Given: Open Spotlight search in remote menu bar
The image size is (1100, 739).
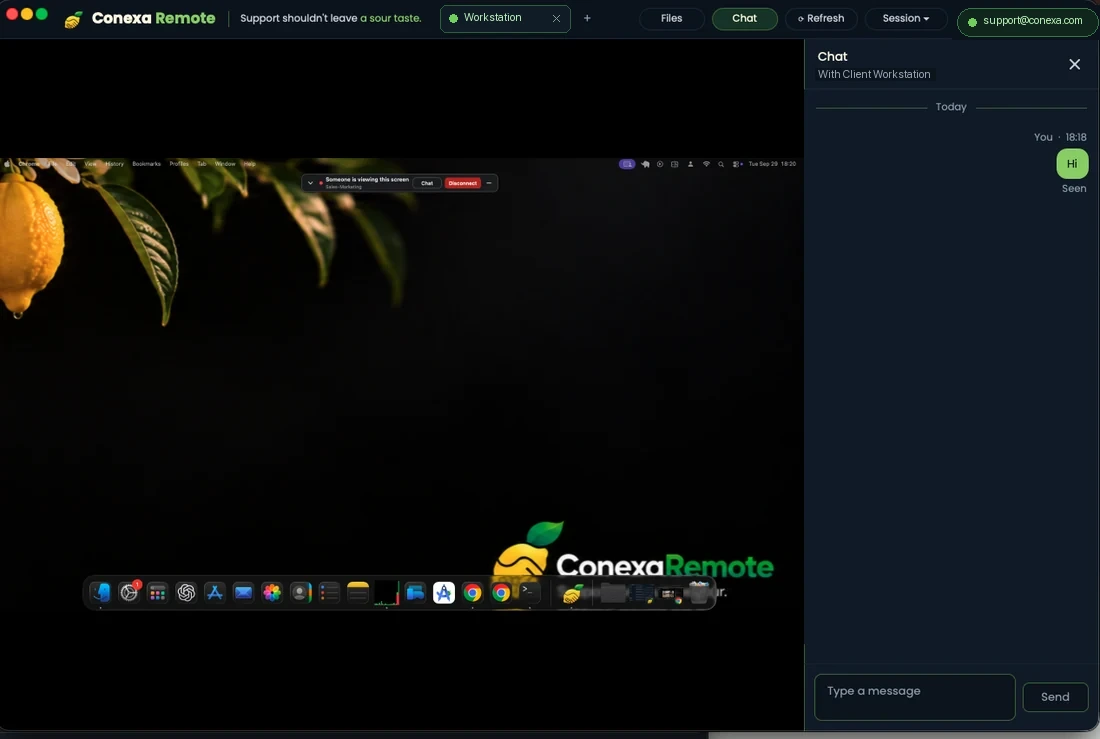Looking at the screenshot, I should point(720,164).
